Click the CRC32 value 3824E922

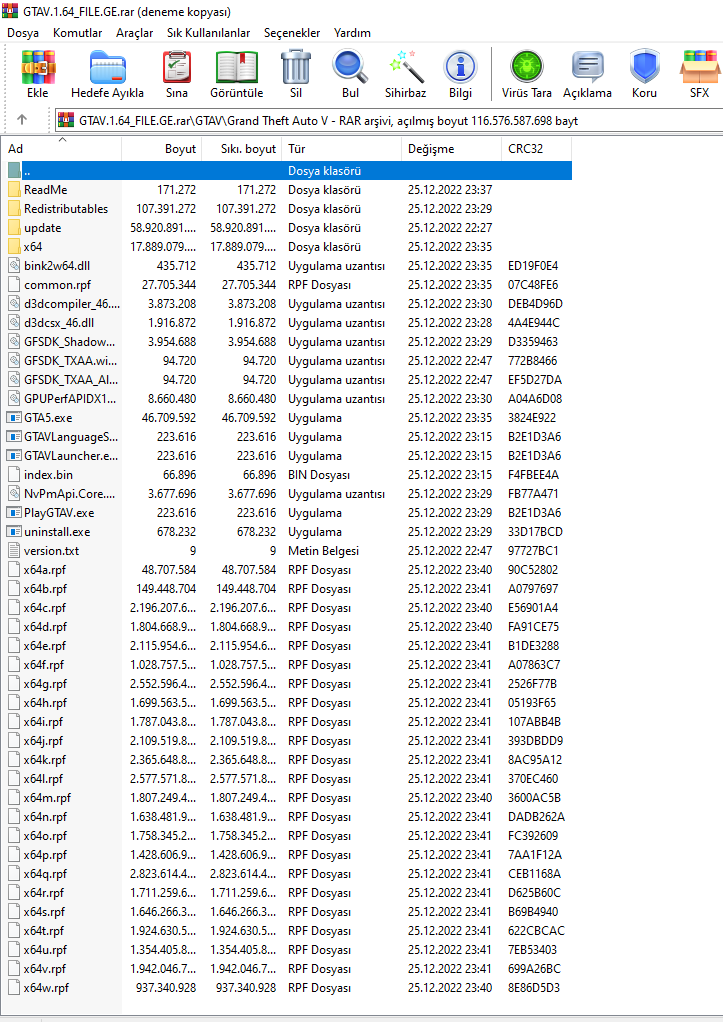point(534,418)
